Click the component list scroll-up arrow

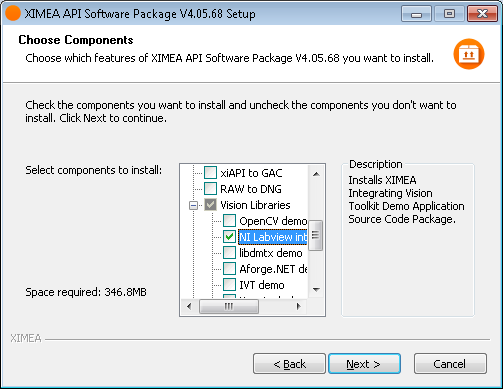tap(316, 174)
